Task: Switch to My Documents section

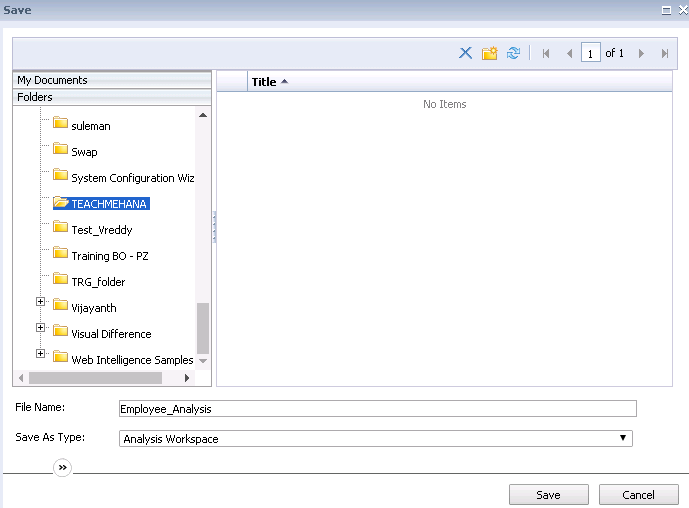Action: tap(52, 80)
